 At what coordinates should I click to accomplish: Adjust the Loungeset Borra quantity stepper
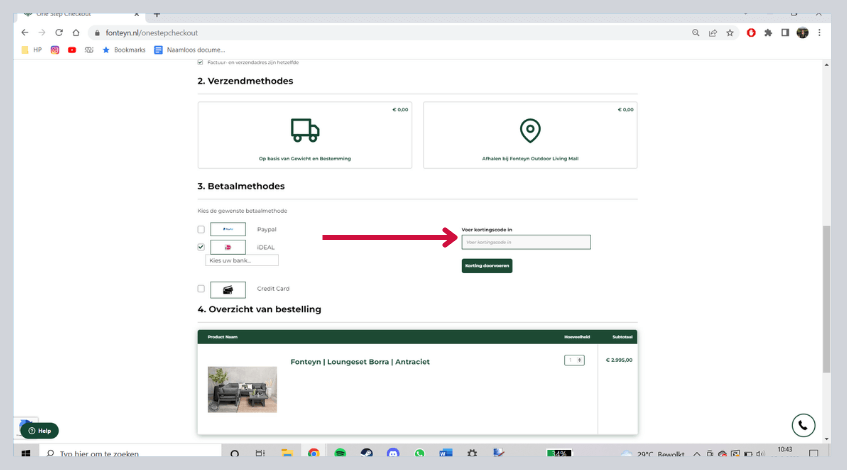coord(573,360)
